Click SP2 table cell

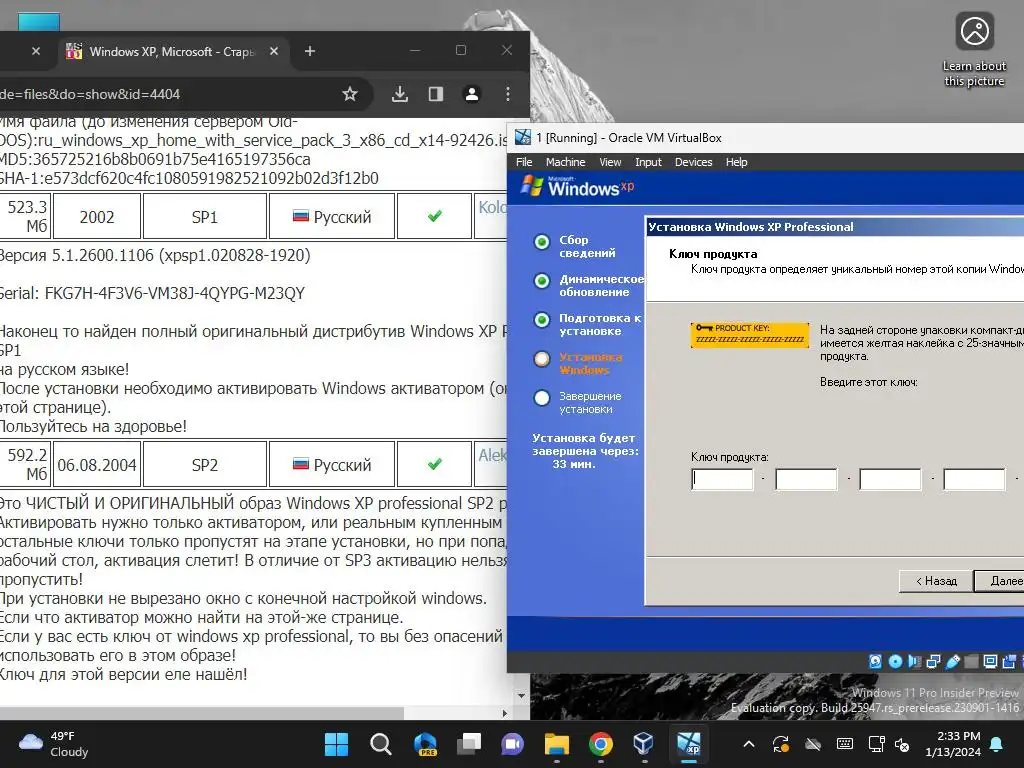pyautogui.click(x=204, y=464)
